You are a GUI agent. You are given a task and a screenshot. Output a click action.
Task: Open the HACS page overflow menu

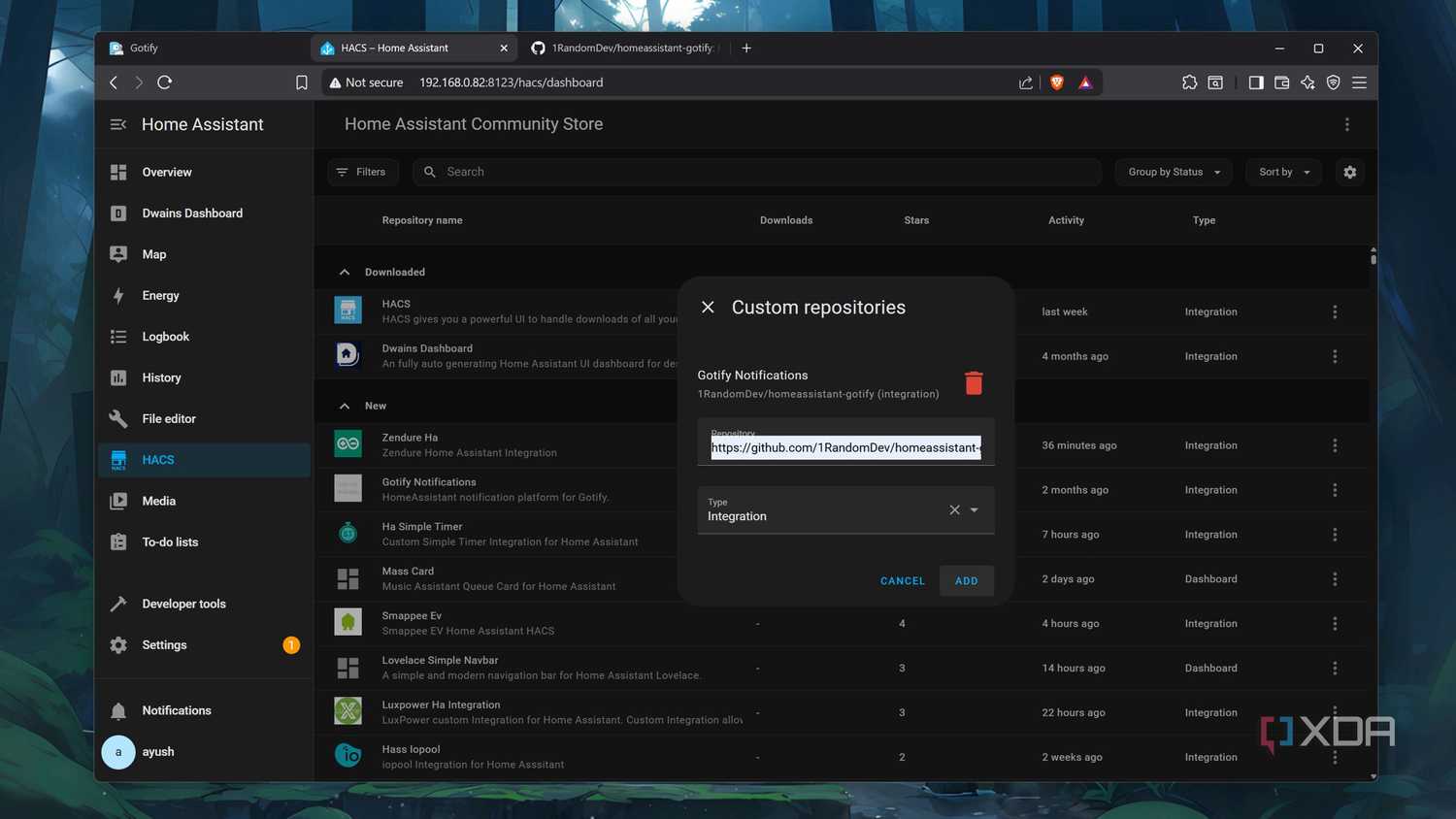pyautogui.click(x=1347, y=124)
